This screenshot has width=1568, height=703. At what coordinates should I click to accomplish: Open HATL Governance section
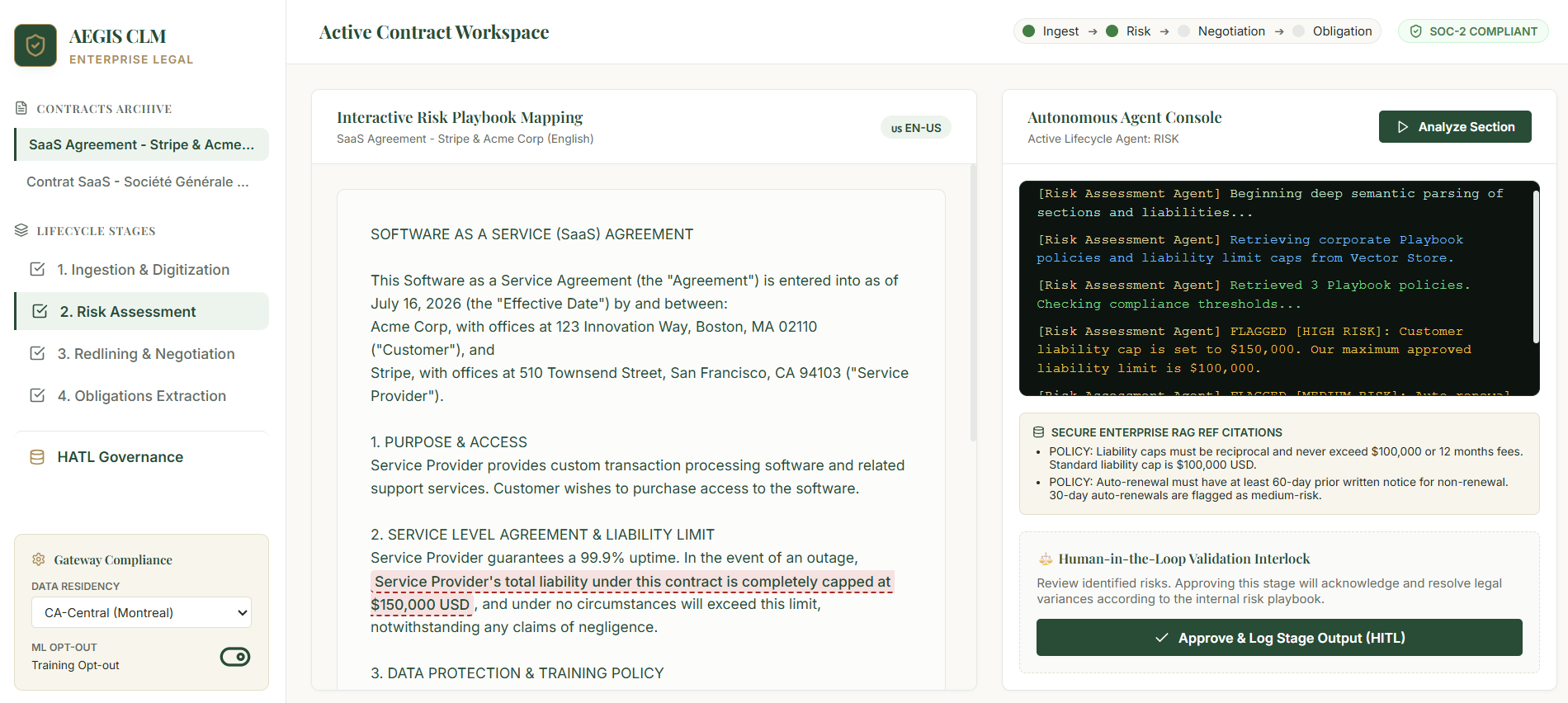pos(141,457)
